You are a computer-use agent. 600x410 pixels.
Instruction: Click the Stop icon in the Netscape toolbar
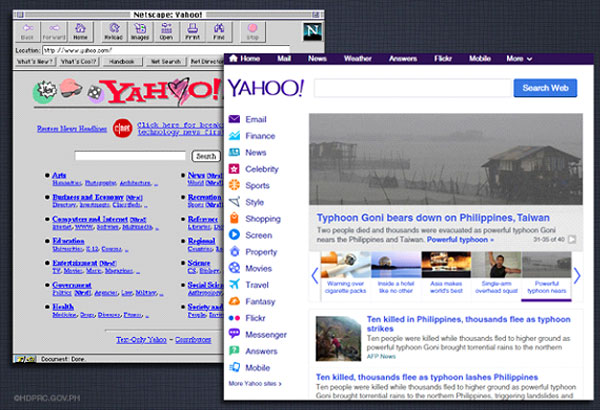[253, 32]
